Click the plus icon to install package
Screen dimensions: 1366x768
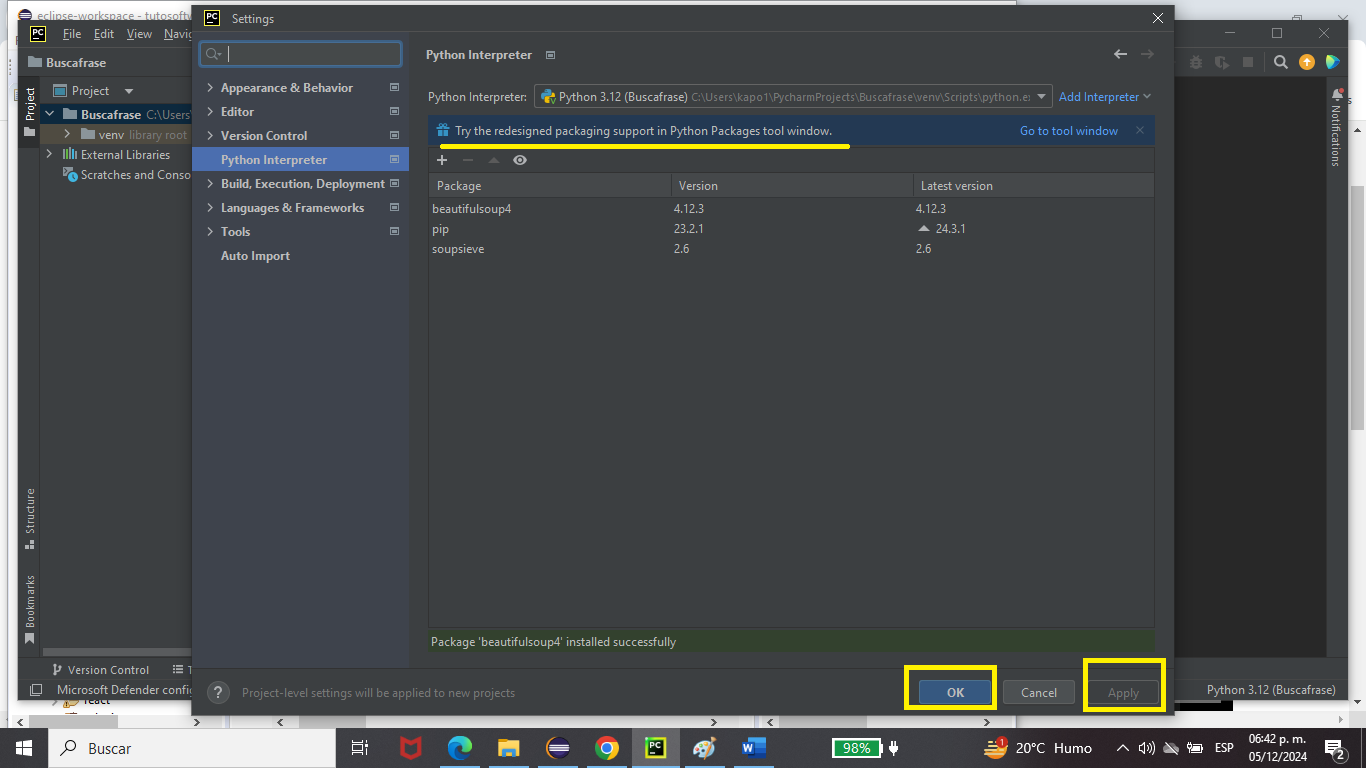coord(442,160)
